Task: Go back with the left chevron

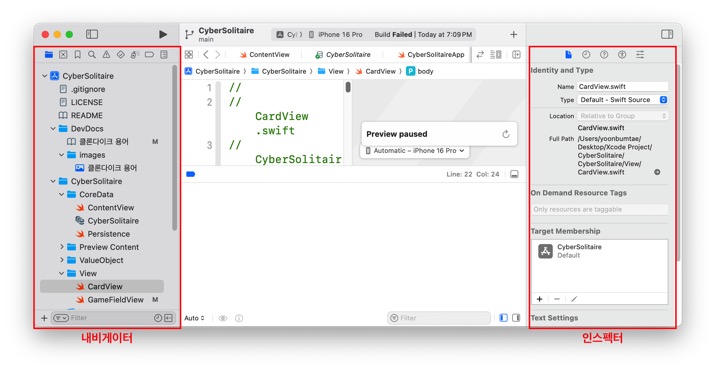Action: click(x=206, y=54)
